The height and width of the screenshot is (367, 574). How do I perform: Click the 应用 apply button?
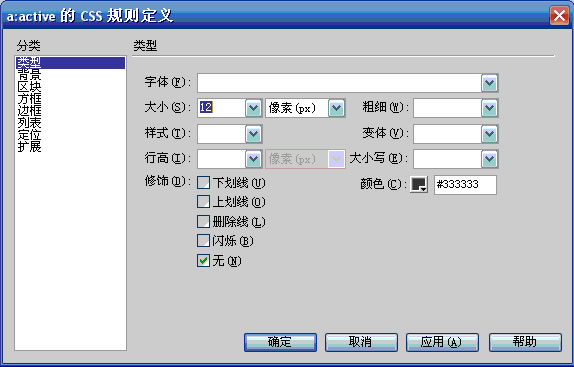[442, 342]
